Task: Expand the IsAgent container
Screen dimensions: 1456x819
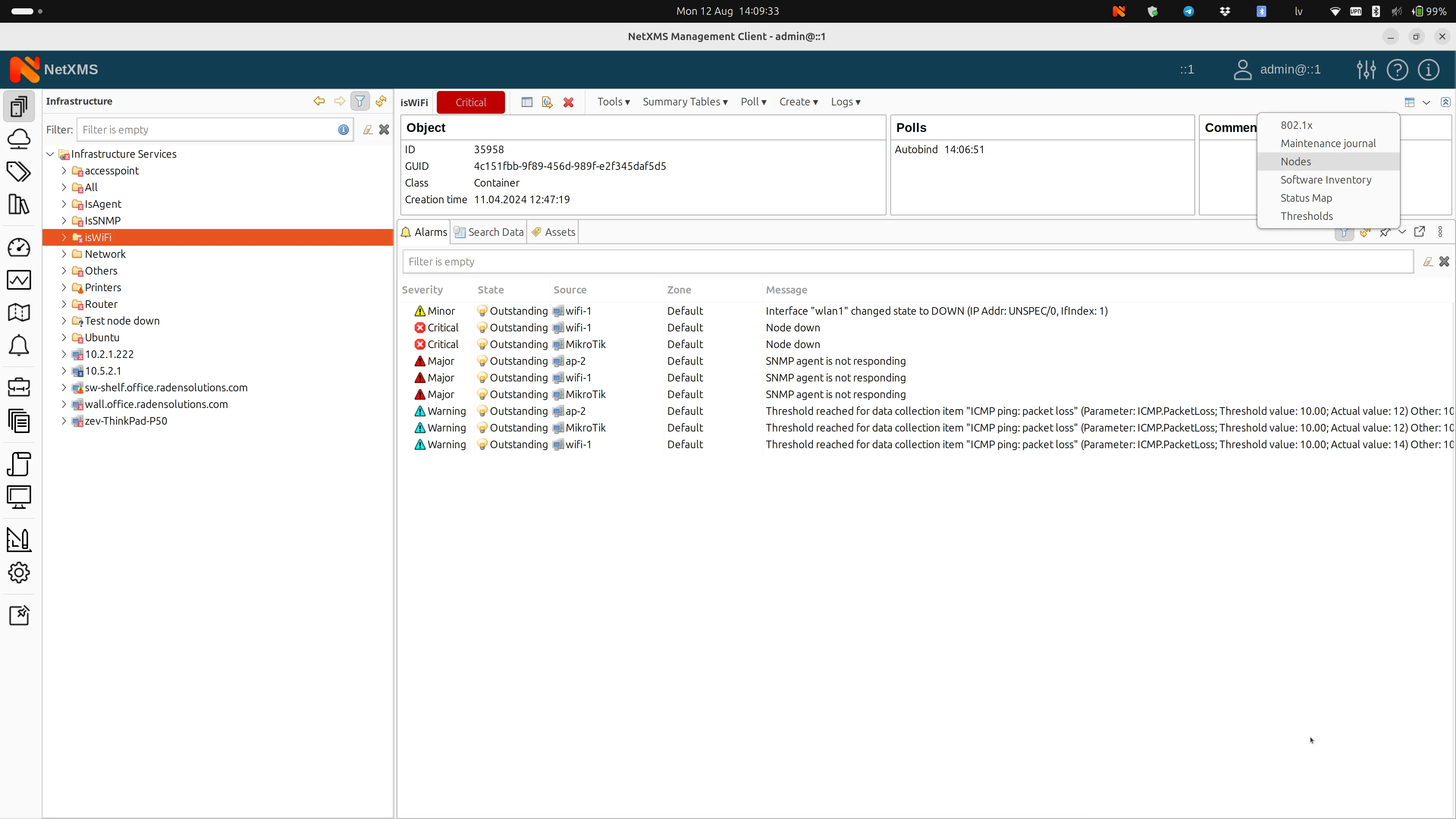Action: [x=64, y=204]
